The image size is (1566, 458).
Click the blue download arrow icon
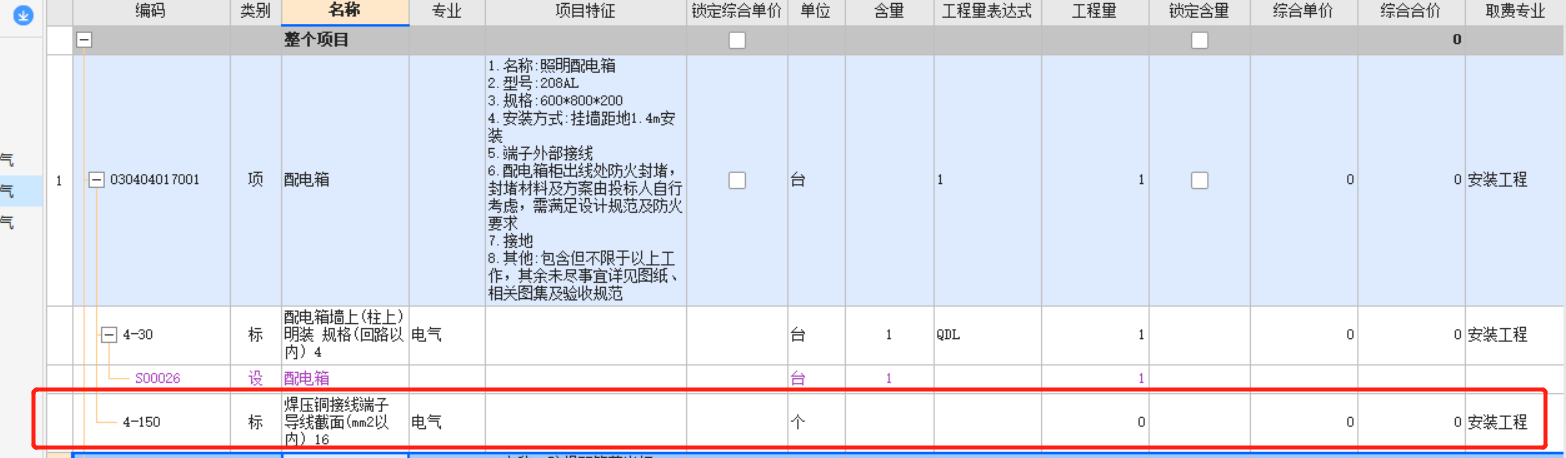pos(23,15)
